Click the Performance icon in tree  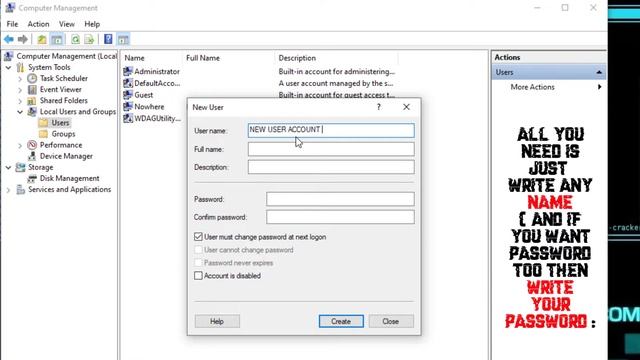[x=32, y=145]
